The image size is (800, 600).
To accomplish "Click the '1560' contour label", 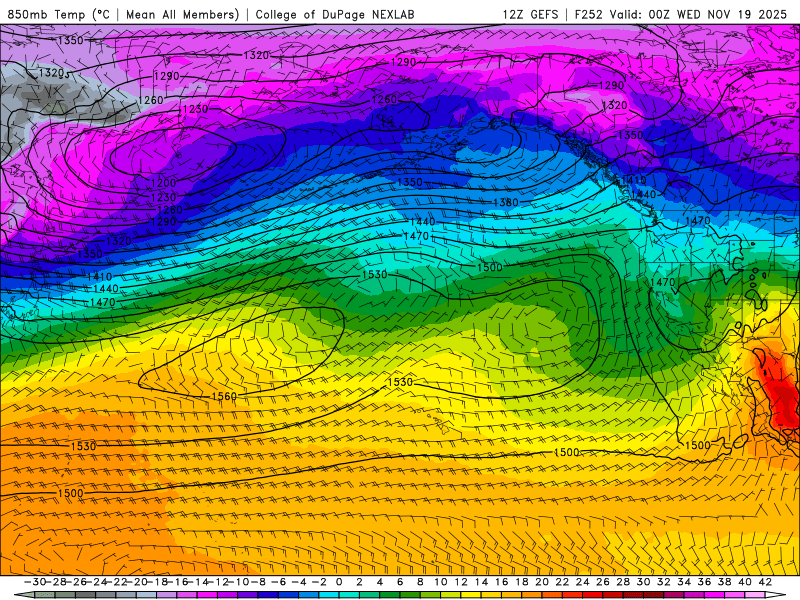I will [224, 396].
